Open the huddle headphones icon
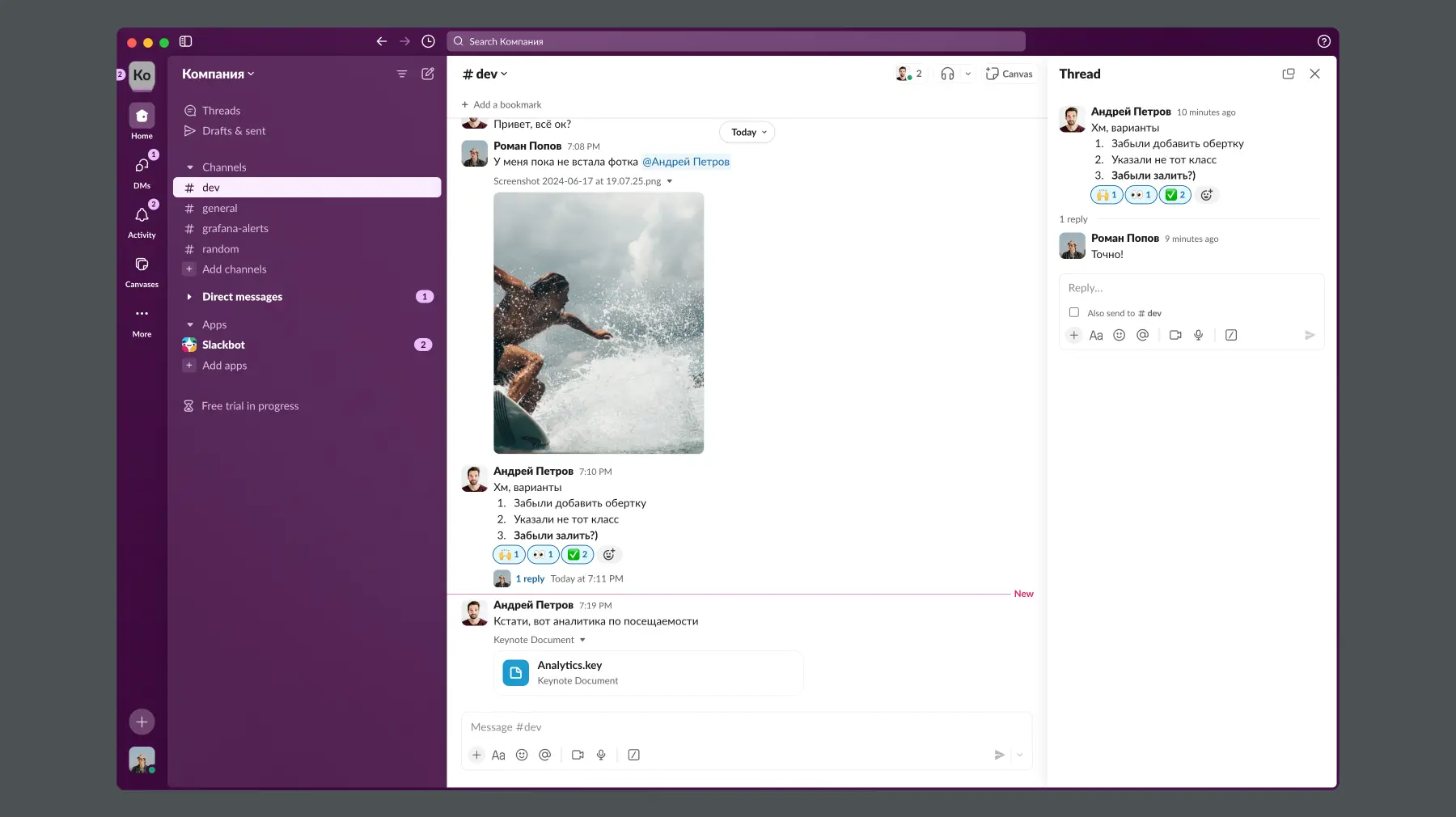The width and height of the screenshot is (1456, 817). pyautogui.click(x=947, y=74)
